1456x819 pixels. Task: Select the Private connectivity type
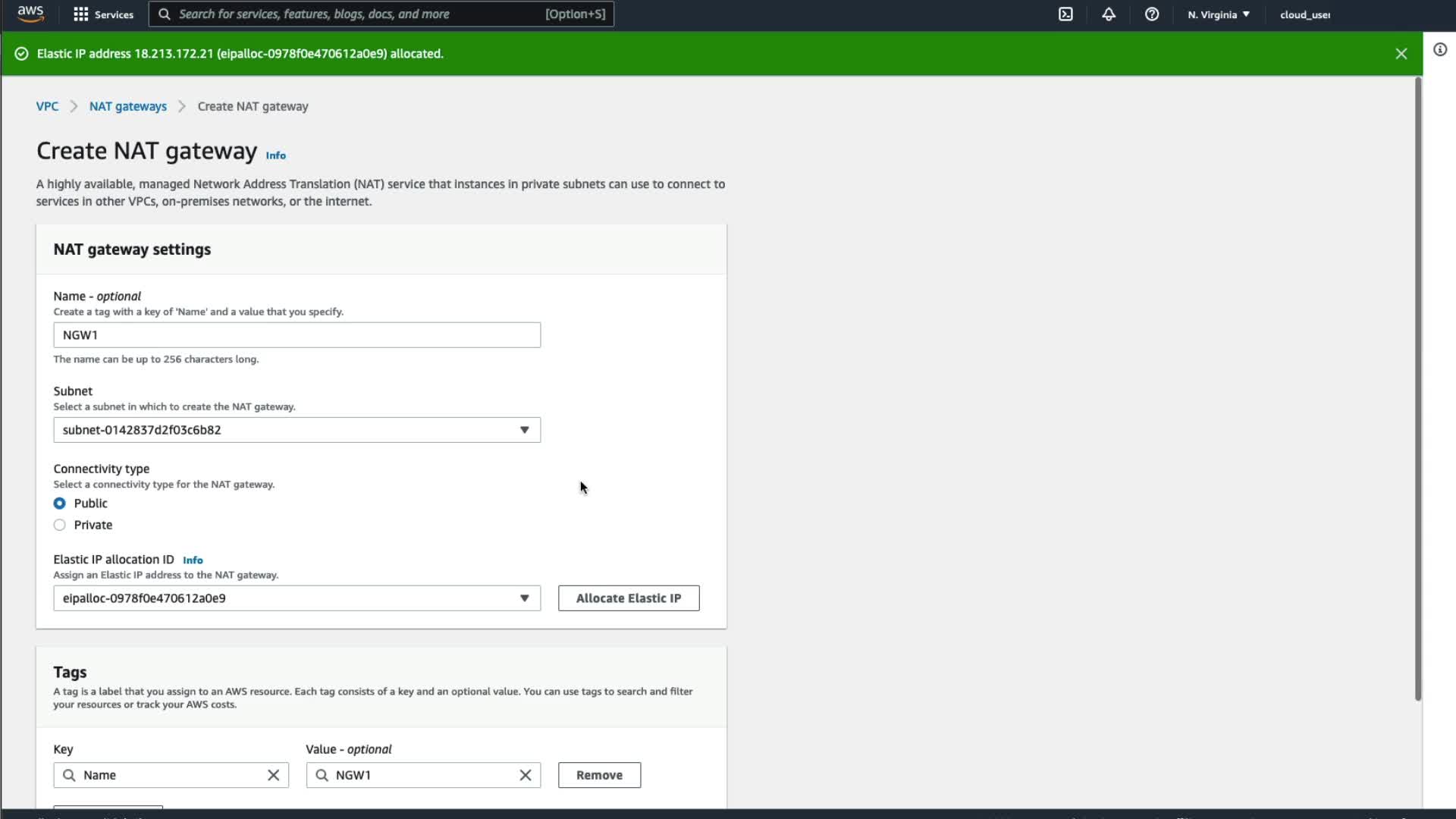tap(60, 525)
